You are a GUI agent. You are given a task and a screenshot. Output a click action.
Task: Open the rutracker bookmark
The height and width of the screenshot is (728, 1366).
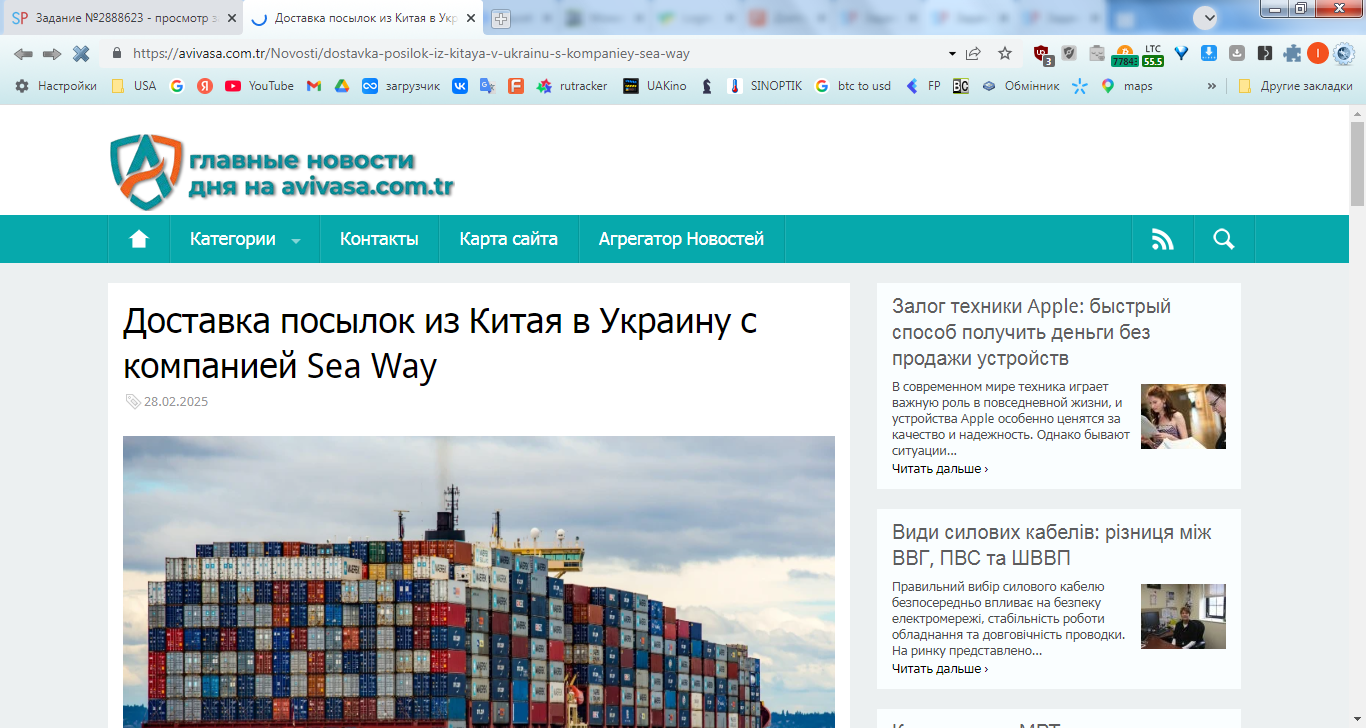click(571, 86)
